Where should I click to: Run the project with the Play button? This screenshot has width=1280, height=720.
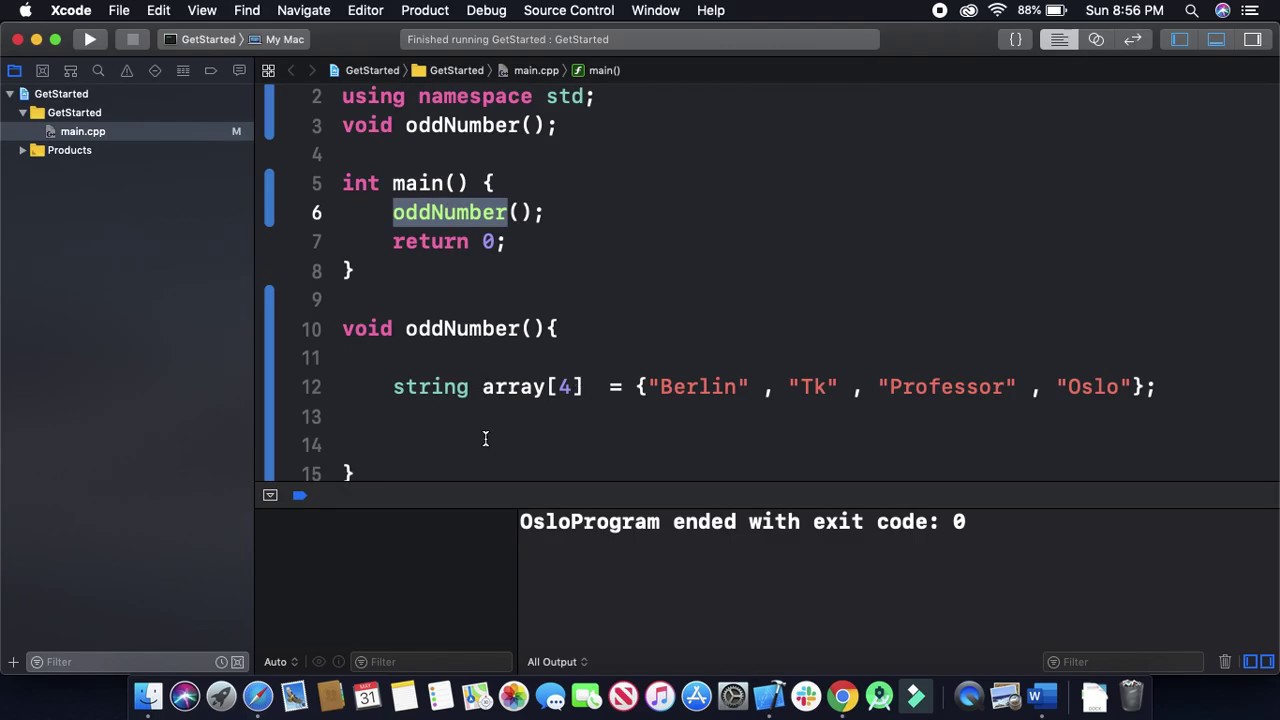coord(90,39)
